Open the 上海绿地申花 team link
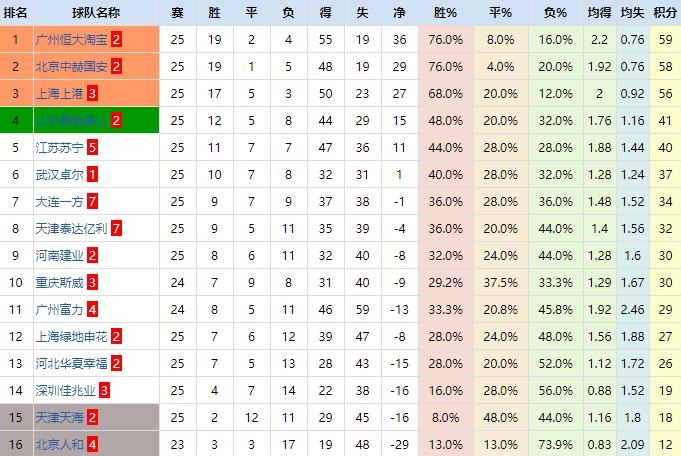This screenshot has width=681, height=456. (x=72, y=336)
